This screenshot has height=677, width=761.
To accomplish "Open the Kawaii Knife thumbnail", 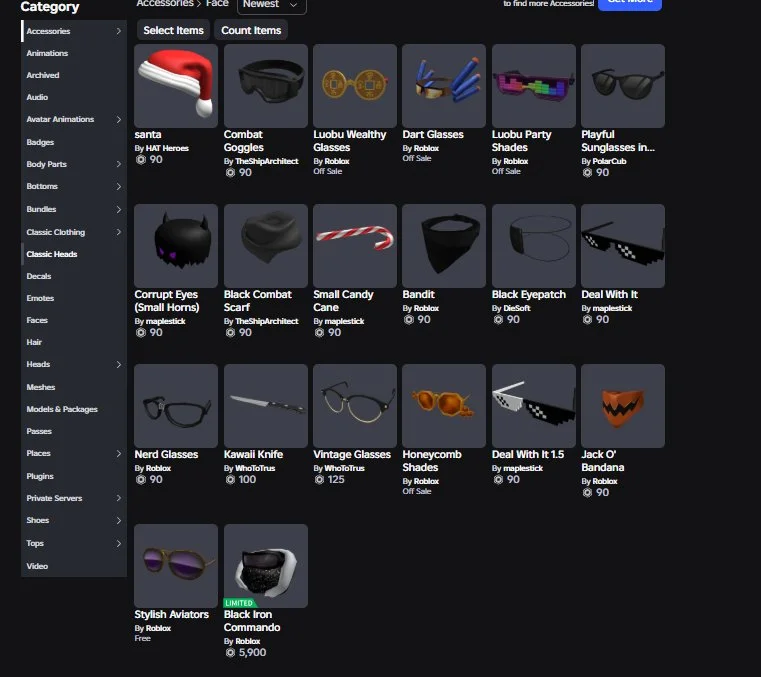I will 265,406.
